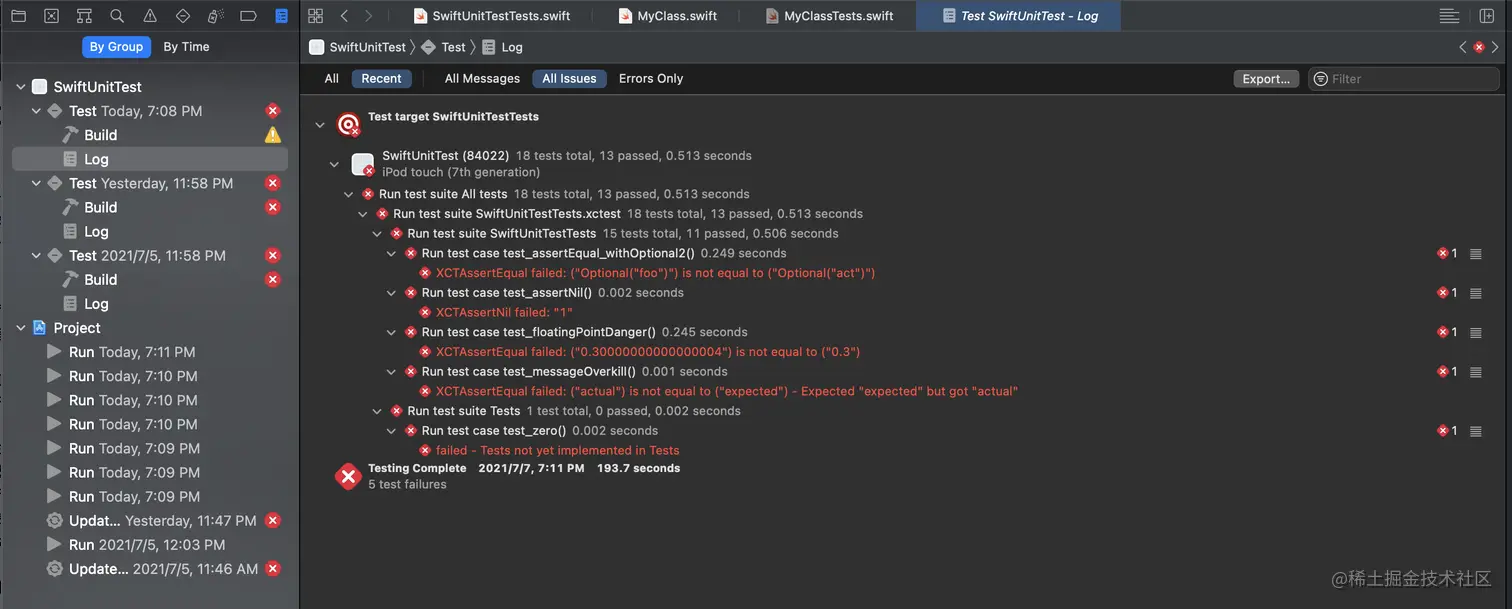Add an editor pane on the right
The image size is (1512, 609).
1487,16
